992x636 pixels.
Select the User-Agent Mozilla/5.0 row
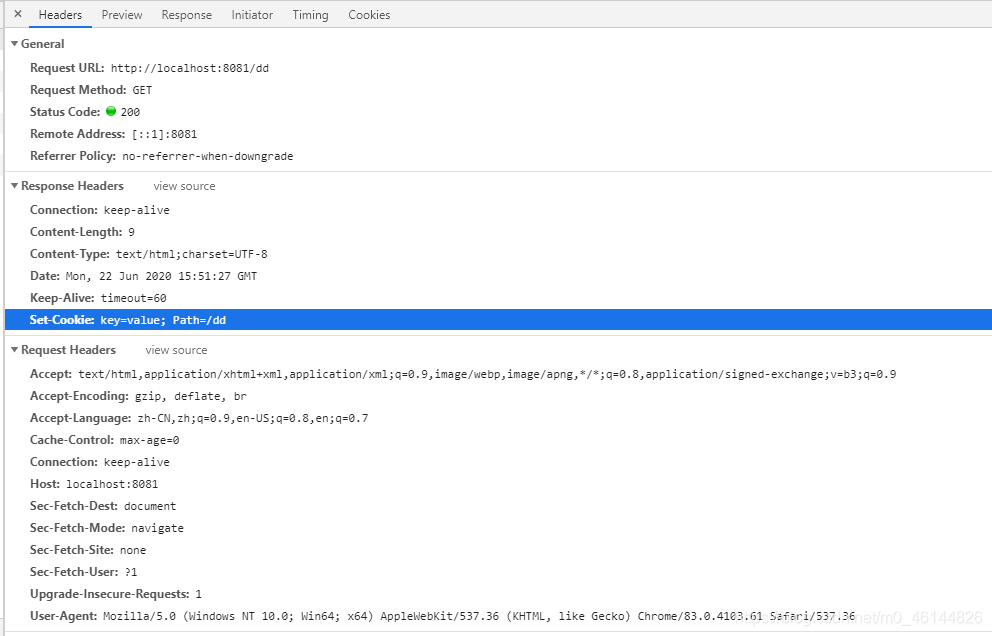click(498, 616)
